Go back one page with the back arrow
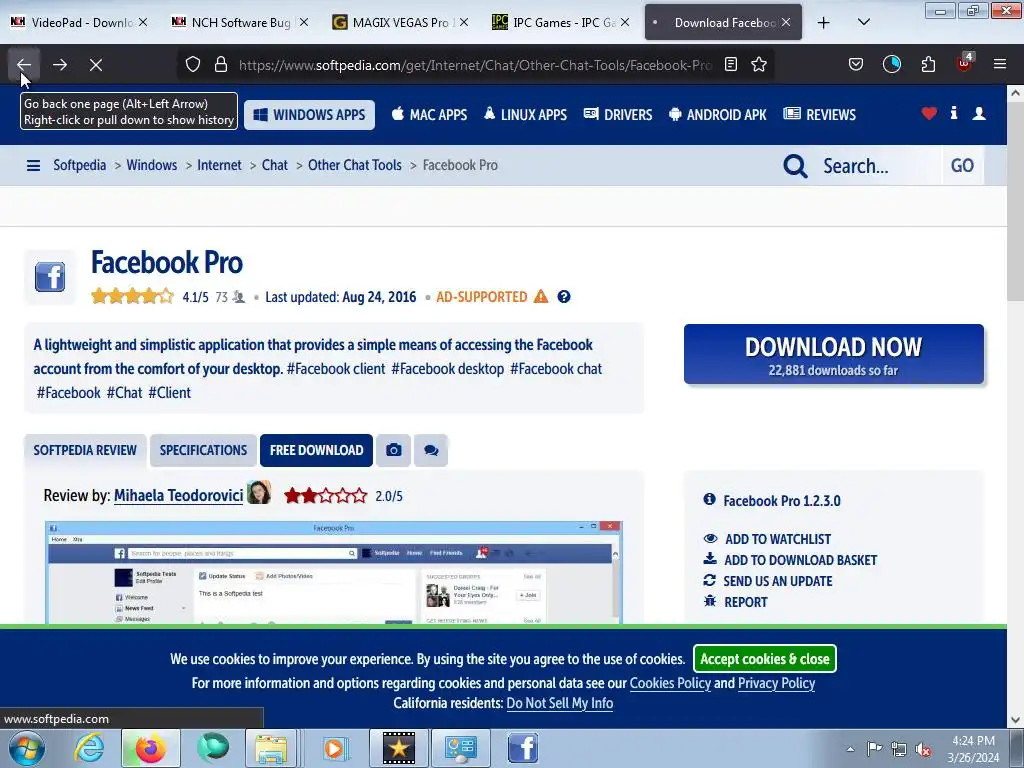The height and width of the screenshot is (768, 1024). tap(24, 65)
